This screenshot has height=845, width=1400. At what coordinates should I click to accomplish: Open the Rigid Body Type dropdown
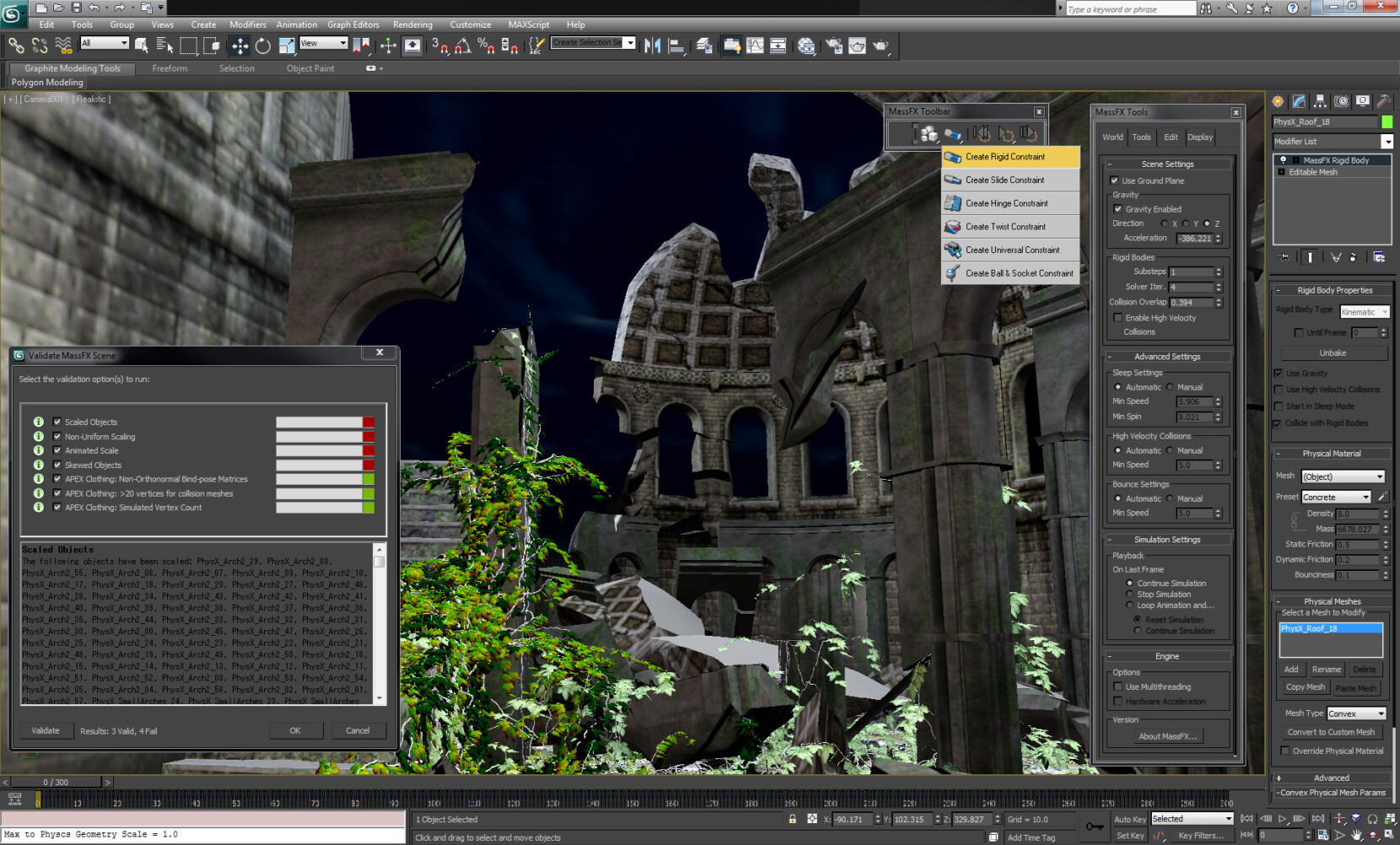(x=1364, y=312)
